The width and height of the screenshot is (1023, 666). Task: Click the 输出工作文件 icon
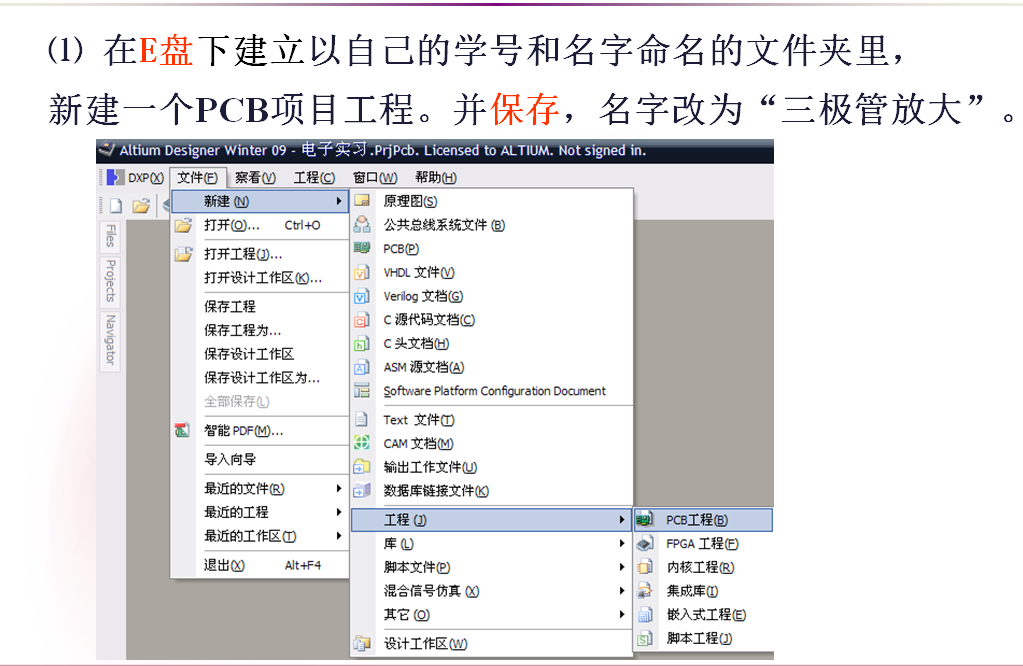coord(362,467)
